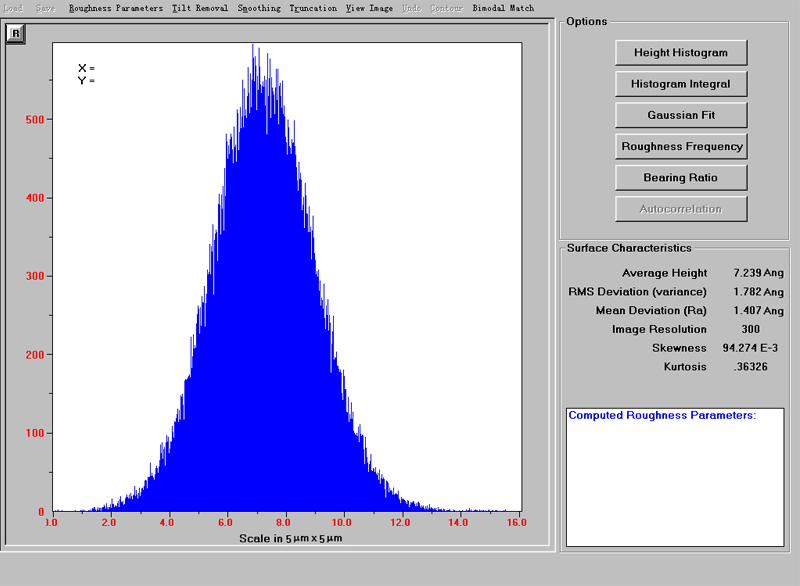The height and width of the screenshot is (586, 800).
Task: Click the RMS Deviation value 1.782 Ang
Action: 758,292
